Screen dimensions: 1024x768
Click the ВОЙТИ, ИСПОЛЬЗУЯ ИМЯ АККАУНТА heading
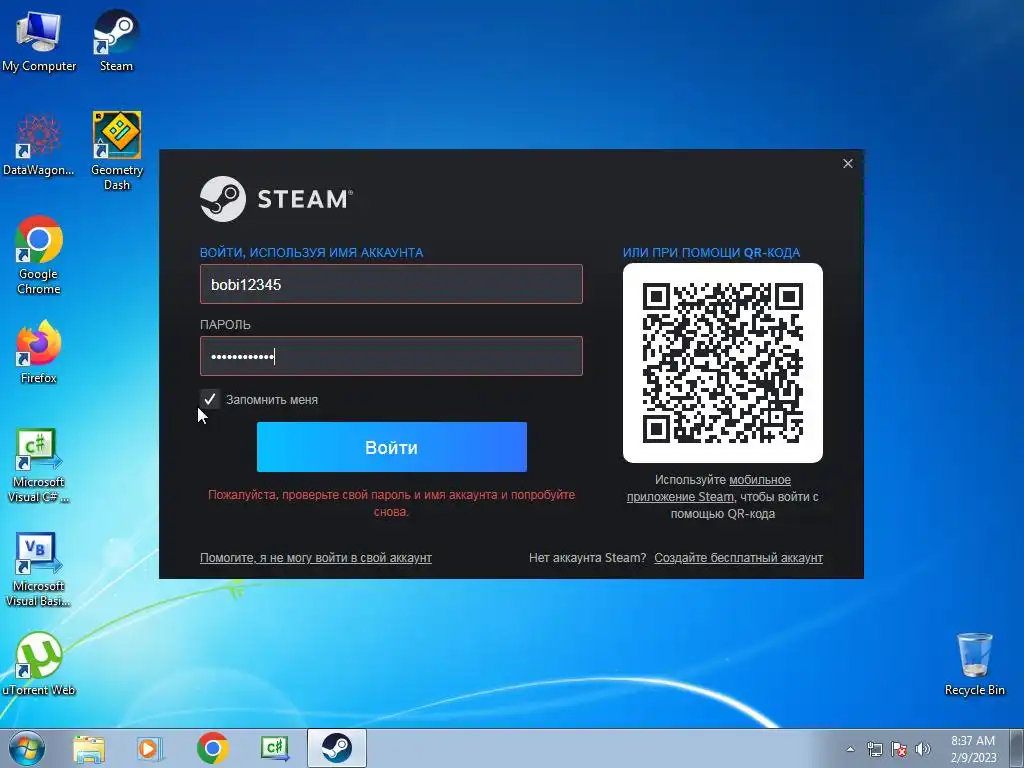[x=312, y=253]
